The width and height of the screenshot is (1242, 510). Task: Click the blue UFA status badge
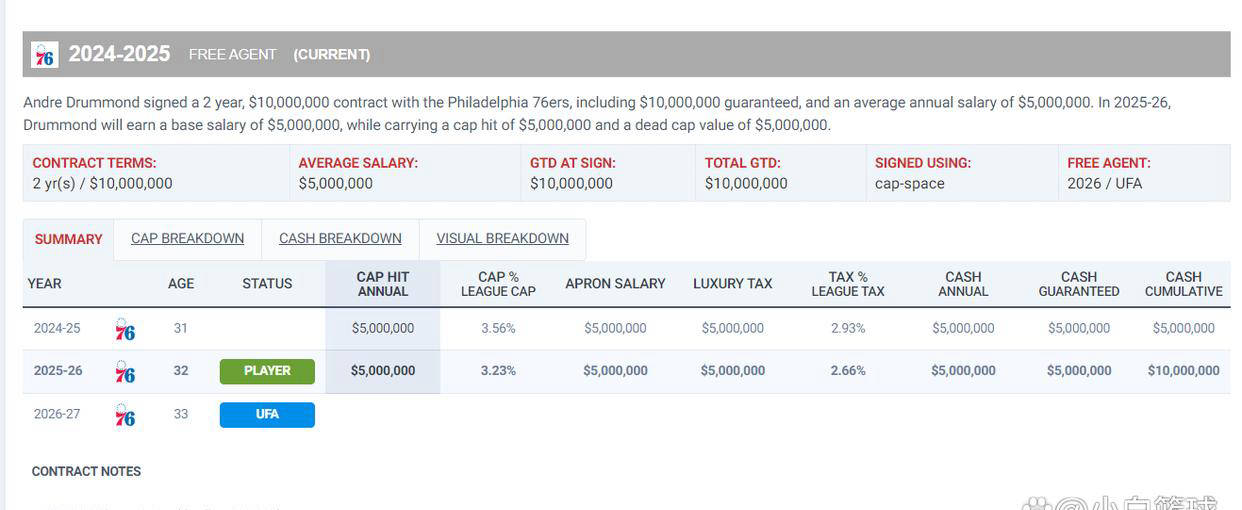267,414
